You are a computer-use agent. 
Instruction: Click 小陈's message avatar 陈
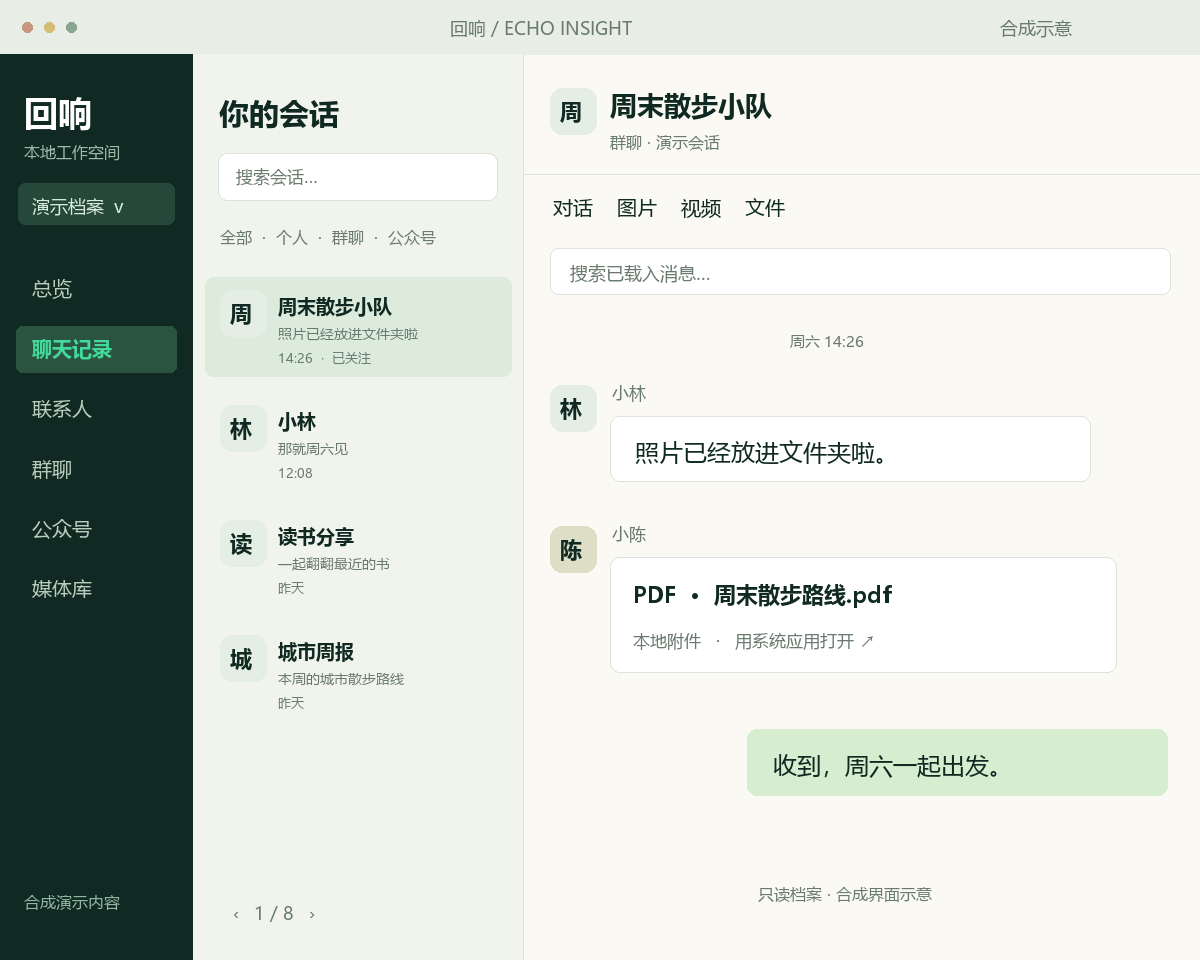[573, 550]
